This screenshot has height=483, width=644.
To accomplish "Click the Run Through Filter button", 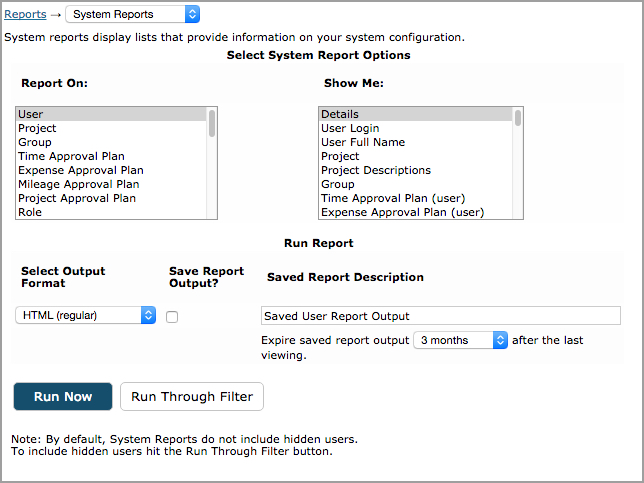I will (x=192, y=396).
